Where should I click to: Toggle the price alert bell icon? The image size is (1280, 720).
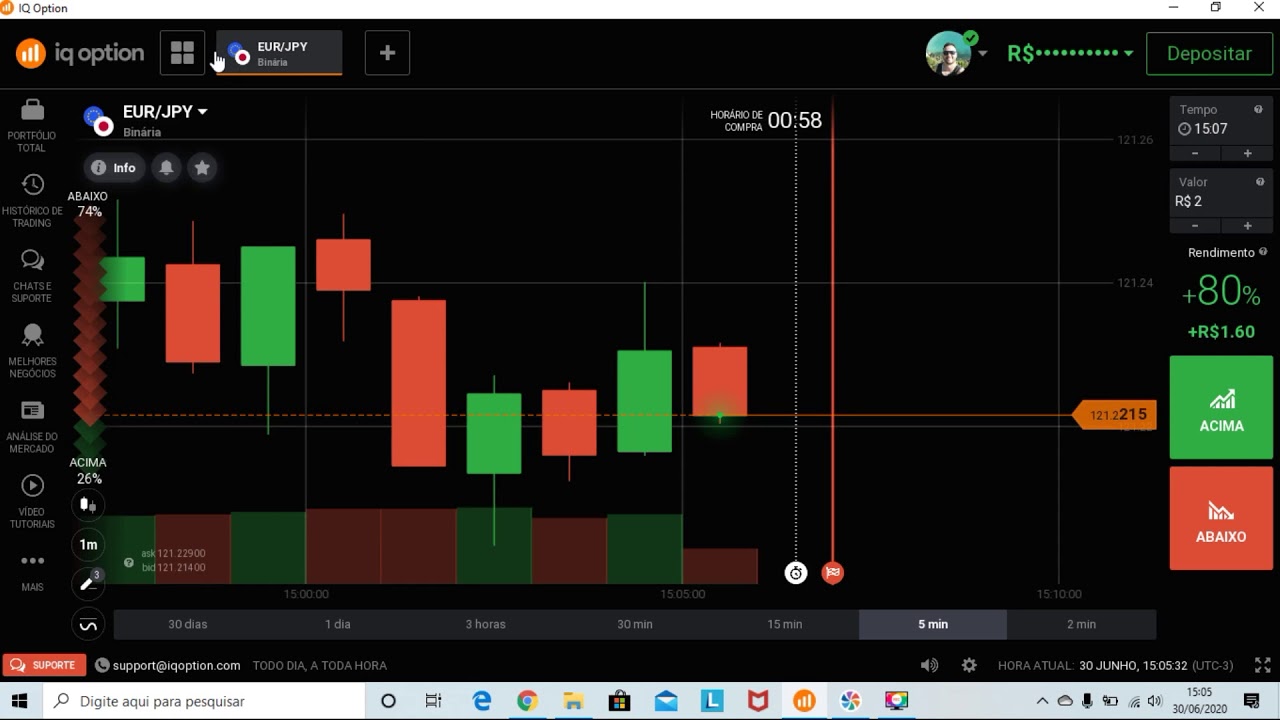[x=166, y=168]
